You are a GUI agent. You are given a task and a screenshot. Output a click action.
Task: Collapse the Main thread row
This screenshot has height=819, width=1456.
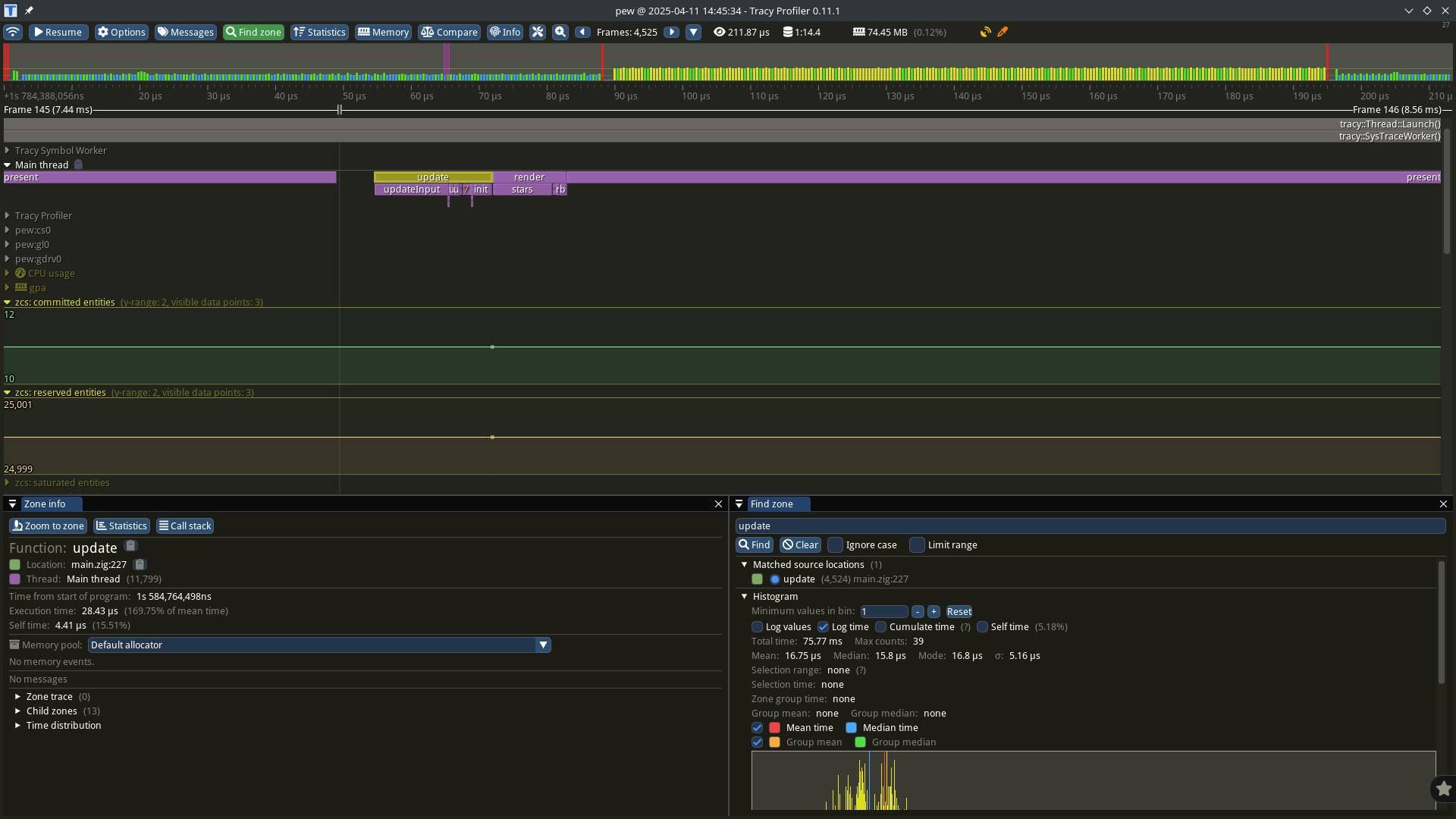tap(7, 165)
